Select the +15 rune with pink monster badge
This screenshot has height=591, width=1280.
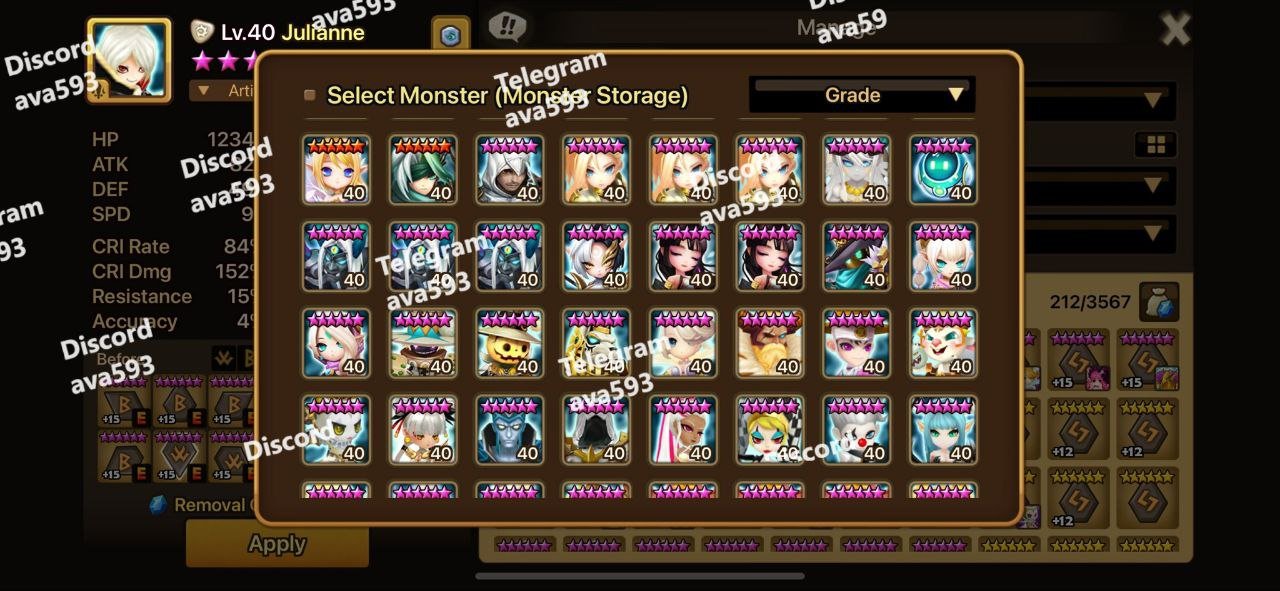(x=1078, y=360)
